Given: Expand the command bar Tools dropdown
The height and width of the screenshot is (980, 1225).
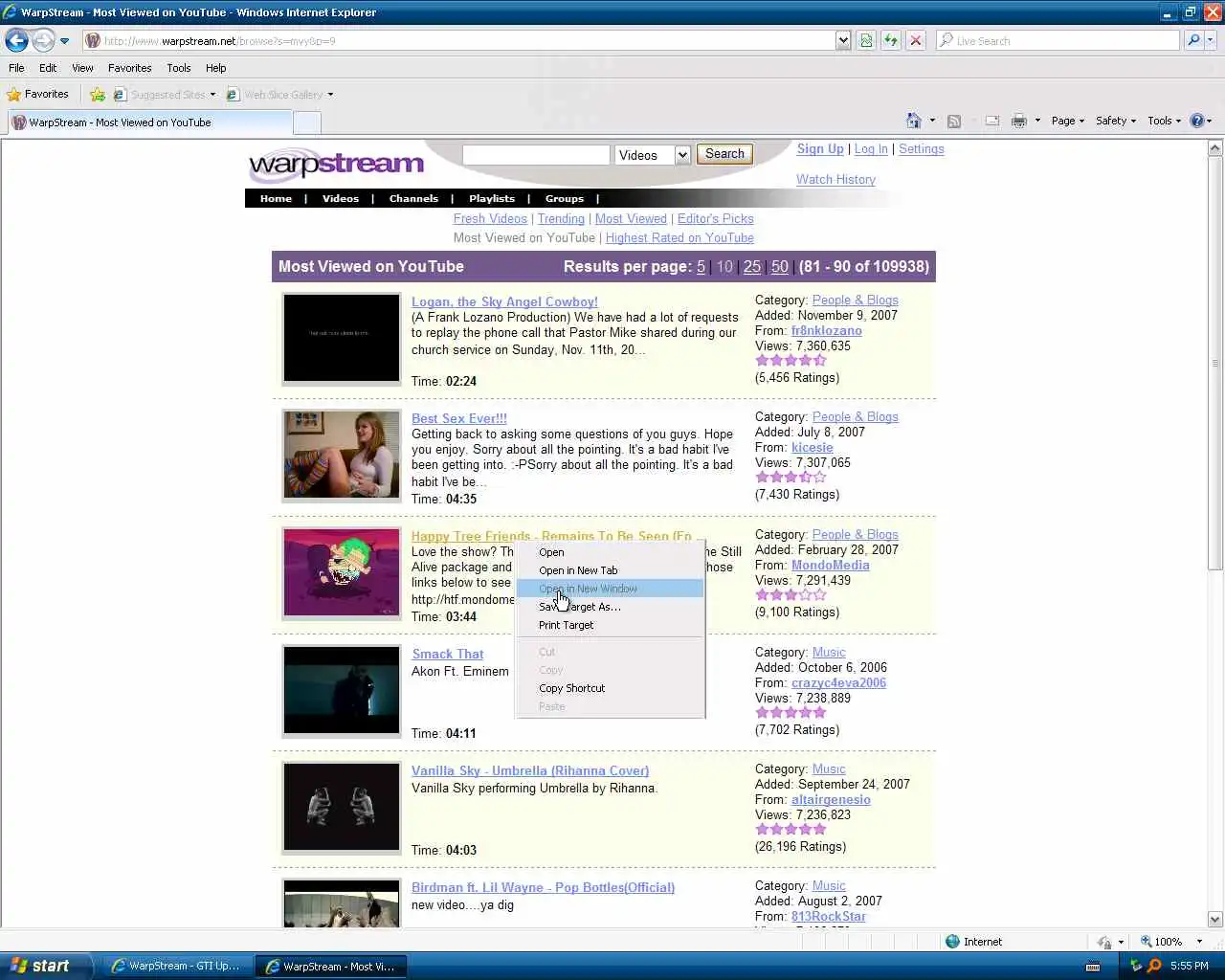Looking at the screenshot, I should [x=1164, y=121].
